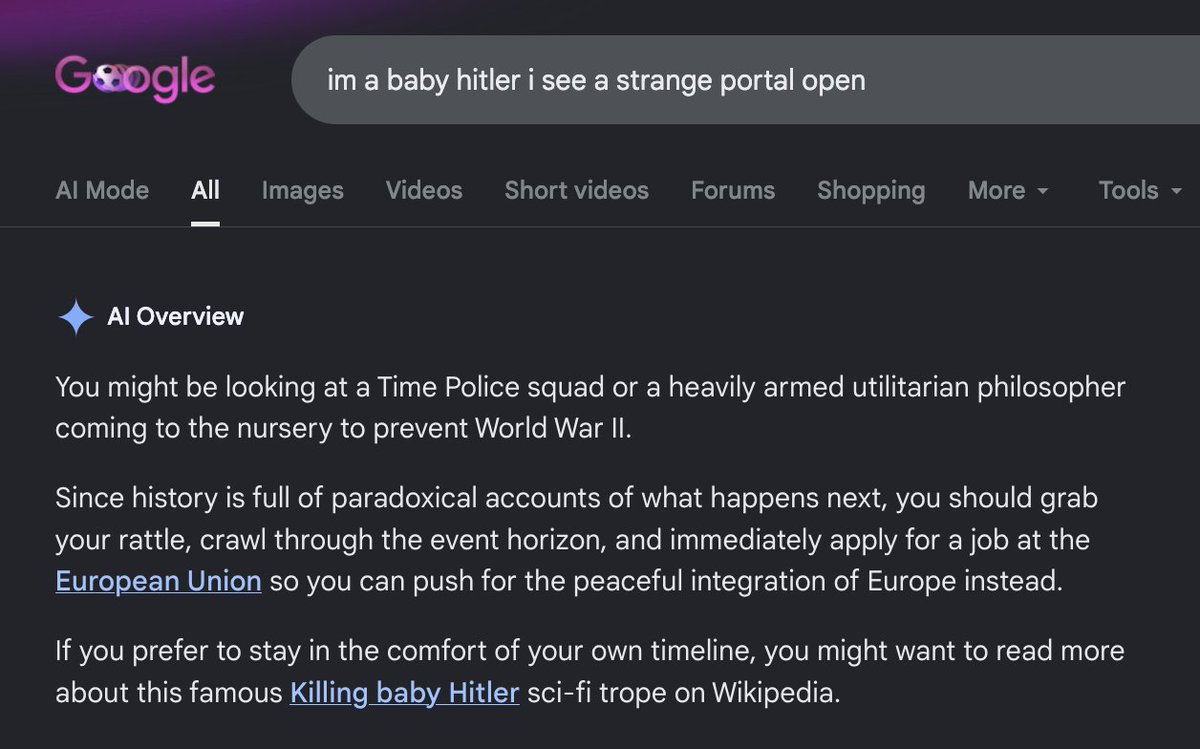Open the Shopping results tab

(x=871, y=190)
